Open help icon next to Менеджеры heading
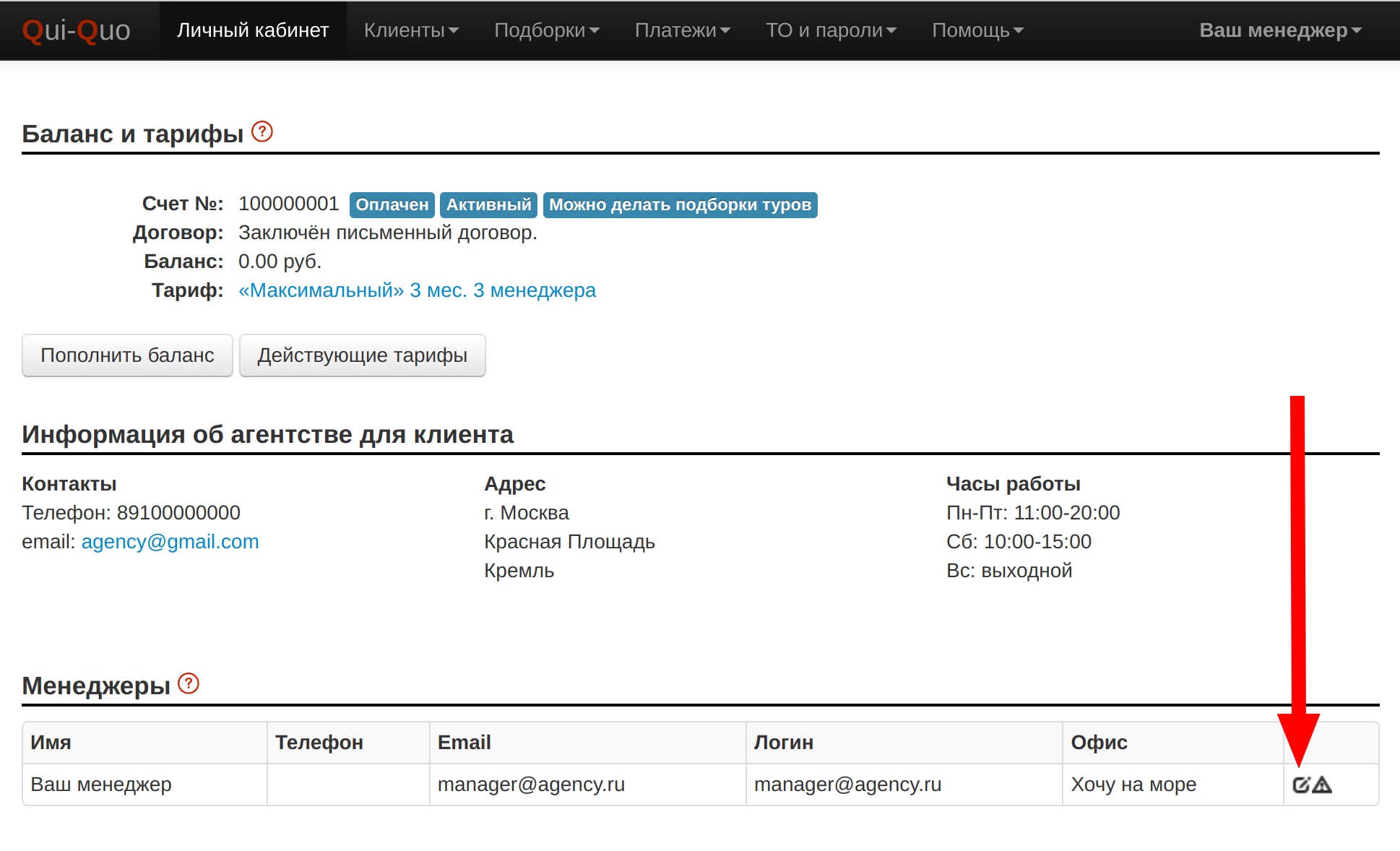The width and height of the screenshot is (1400, 851). pos(188,683)
